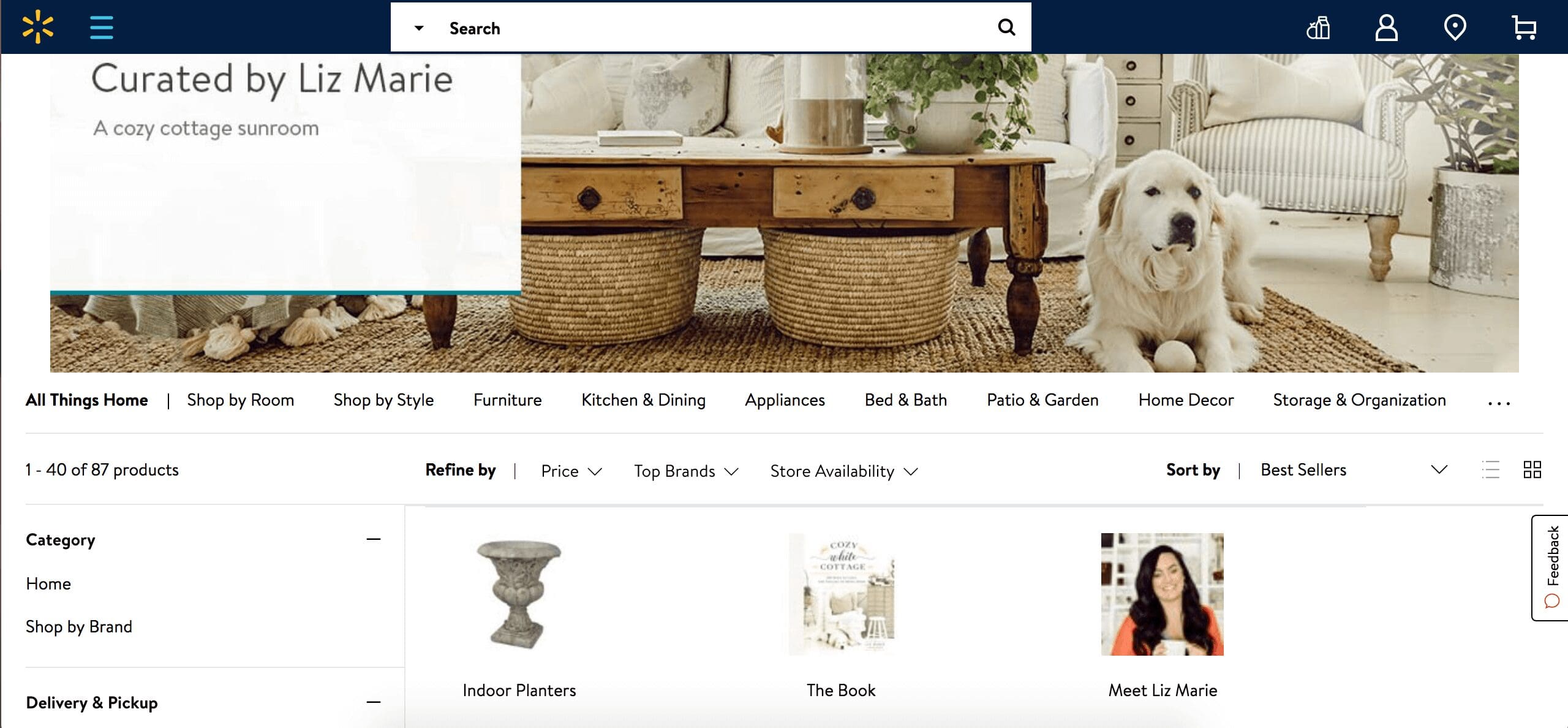Image resolution: width=1568 pixels, height=728 pixels.
Task: Open the Patio & Garden menu item
Action: tap(1042, 400)
